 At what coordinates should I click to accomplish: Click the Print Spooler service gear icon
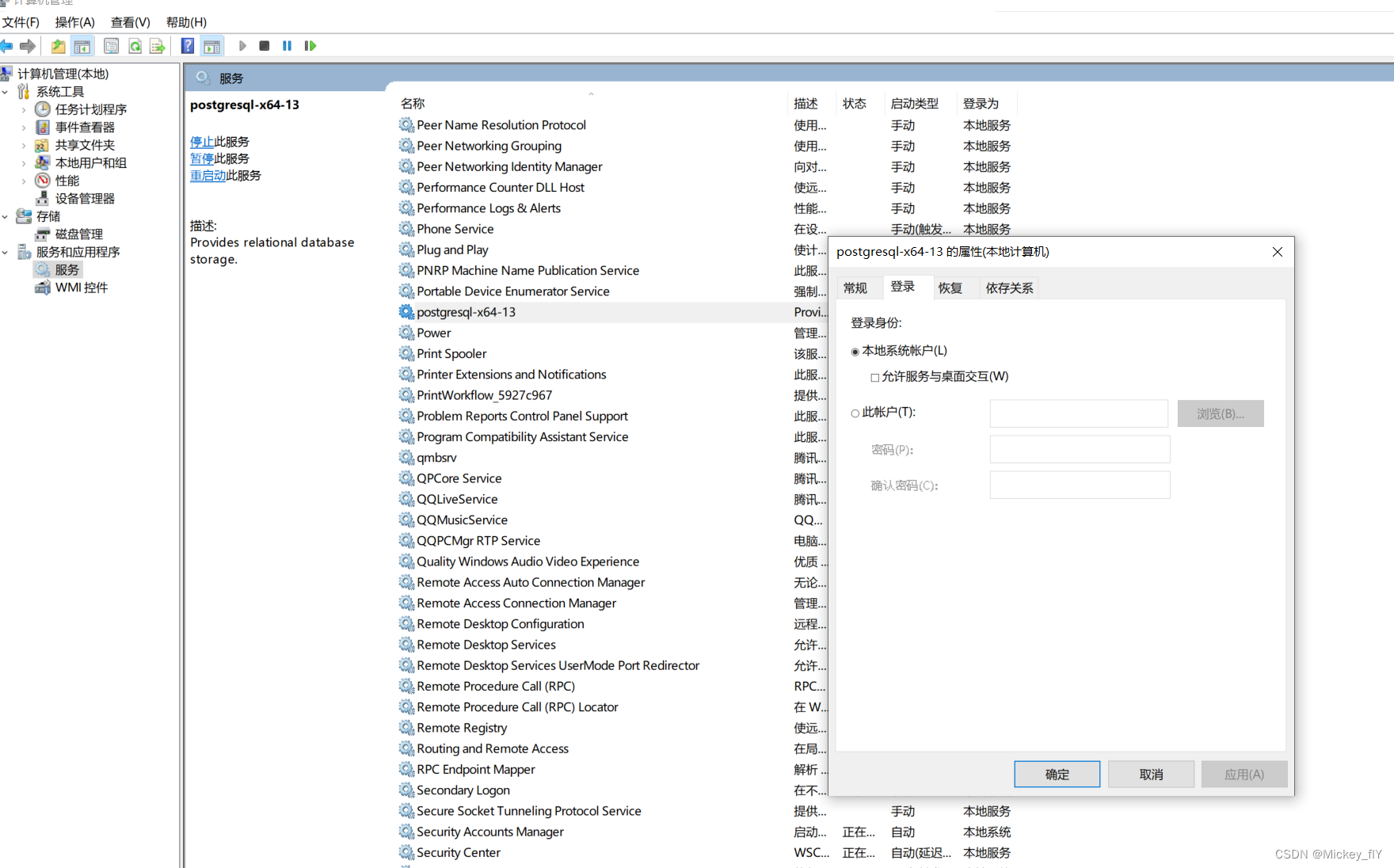pos(406,353)
